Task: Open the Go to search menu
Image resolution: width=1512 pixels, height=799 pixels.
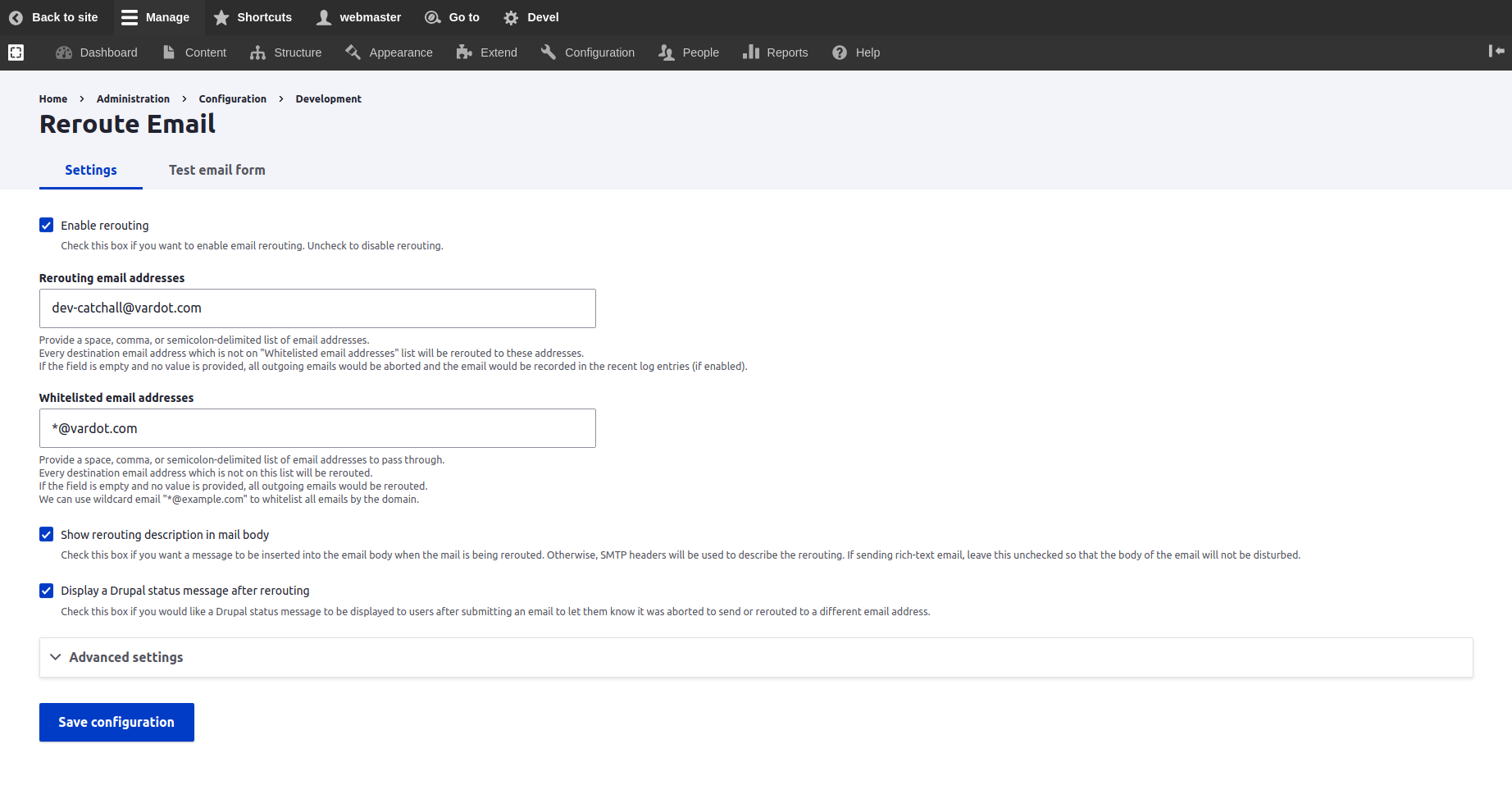Action: [453, 17]
